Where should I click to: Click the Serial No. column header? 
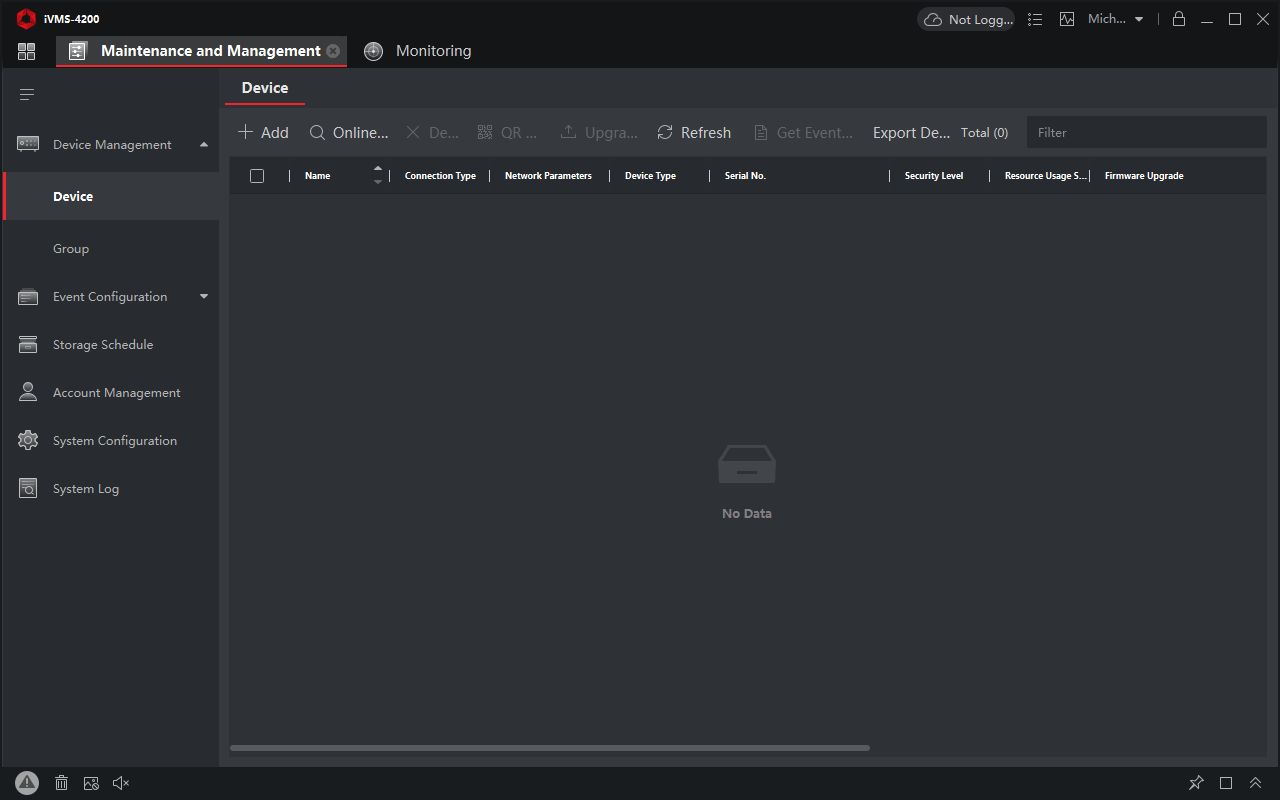coord(745,176)
